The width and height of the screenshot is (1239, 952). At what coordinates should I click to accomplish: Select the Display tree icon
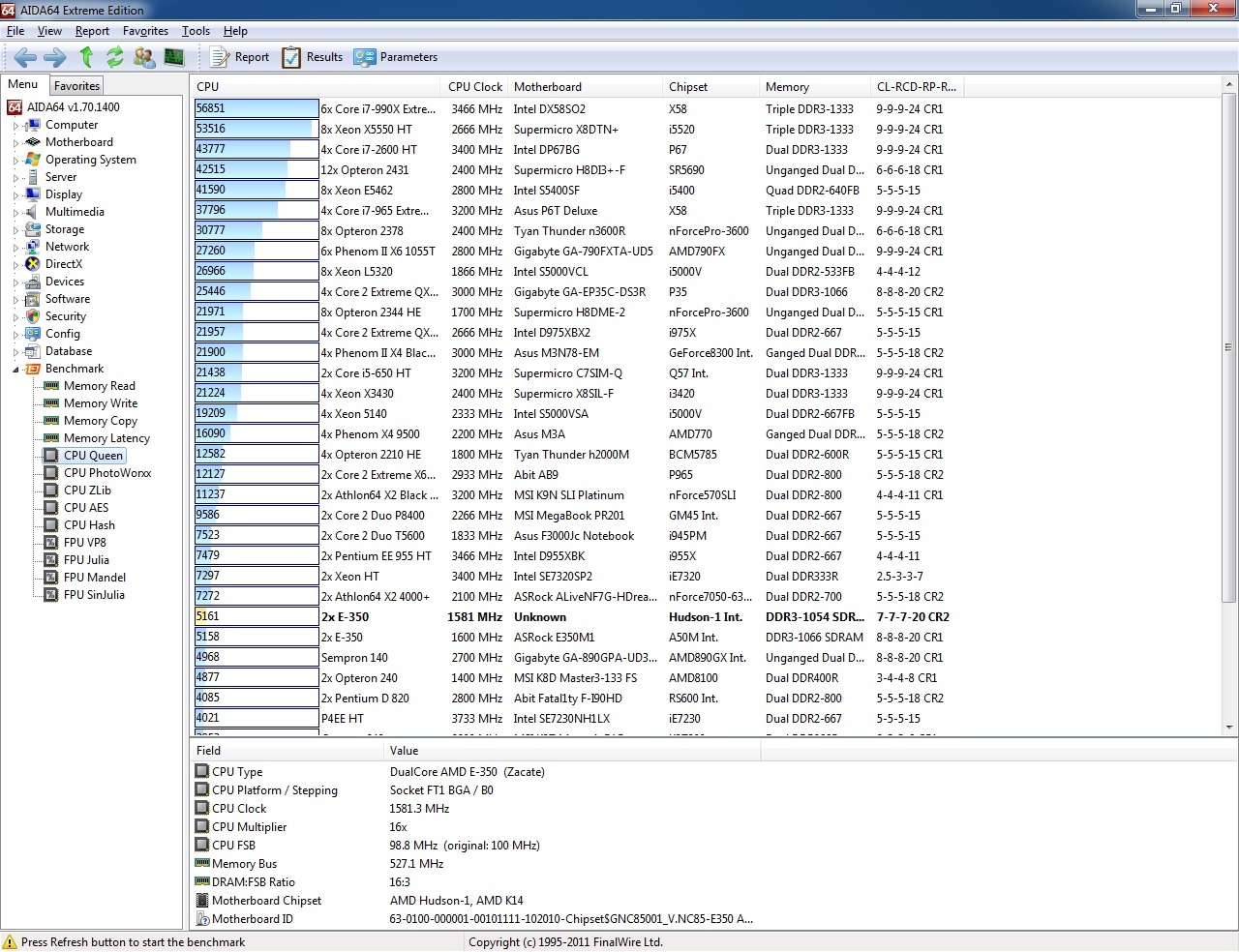pos(33,194)
